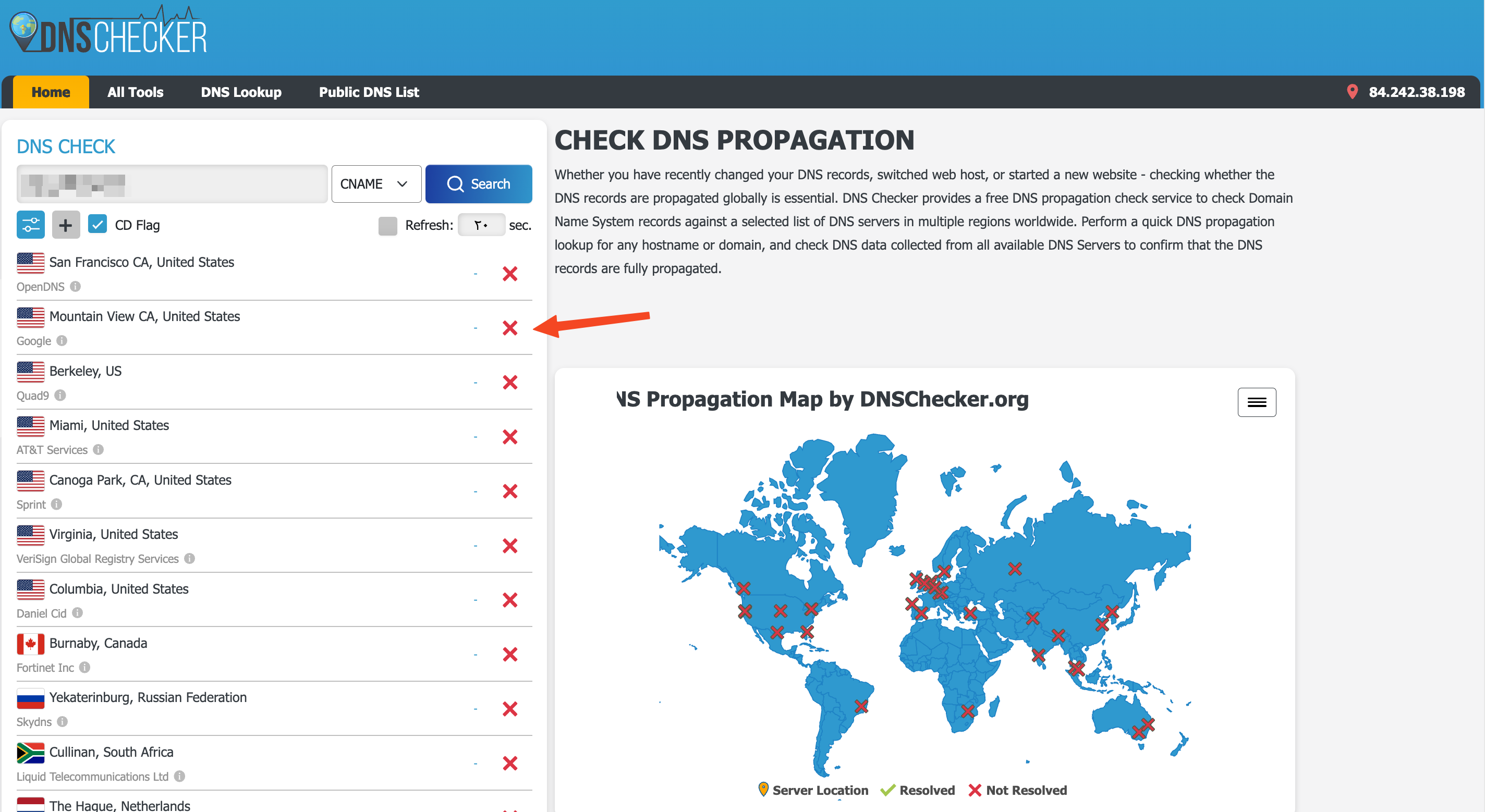Uncheck the CD Flag checkbox
The width and height of the screenshot is (1485, 812).
(98, 224)
